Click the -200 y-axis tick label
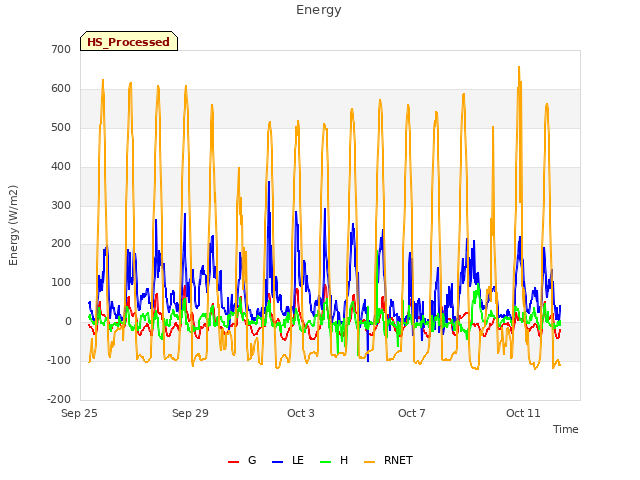The height and width of the screenshot is (480, 640). [x=59, y=399]
